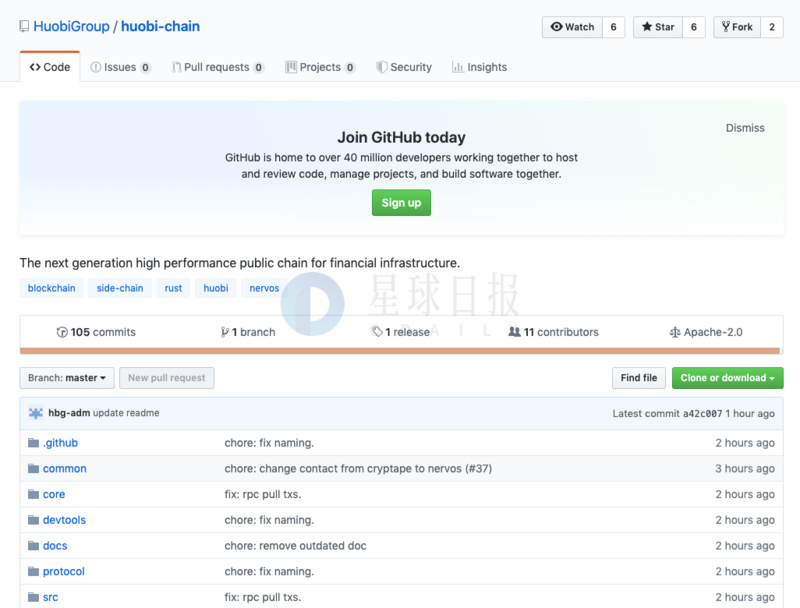Viewport: 800px width, 608px height.
Task: Open the Projects tab
Action: coord(320,67)
